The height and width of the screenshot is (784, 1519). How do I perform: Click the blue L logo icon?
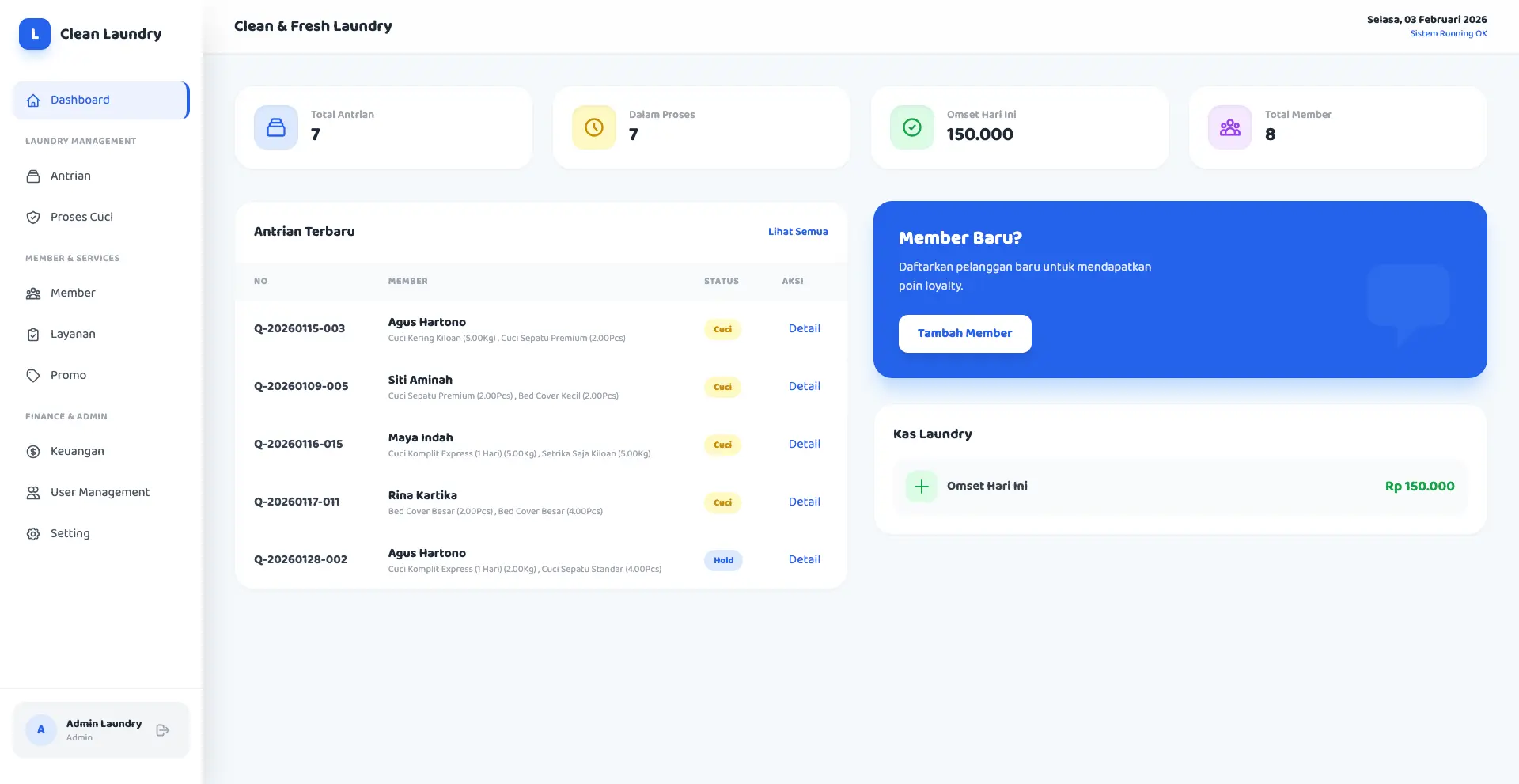(35, 34)
